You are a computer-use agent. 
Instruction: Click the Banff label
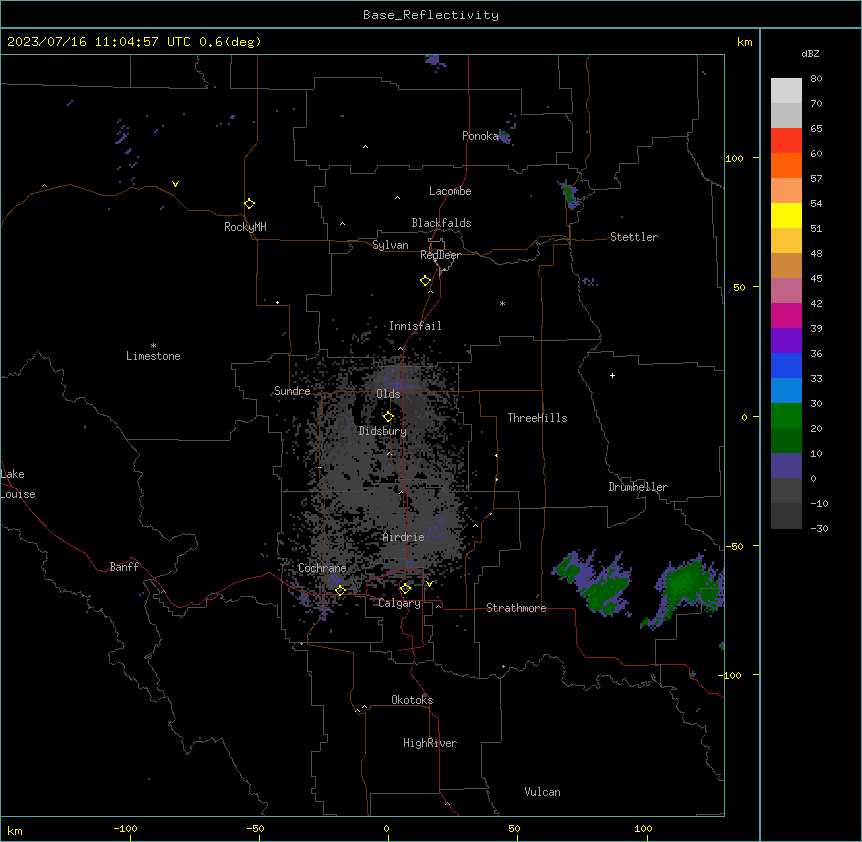pyautogui.click(x=124, y=567)
